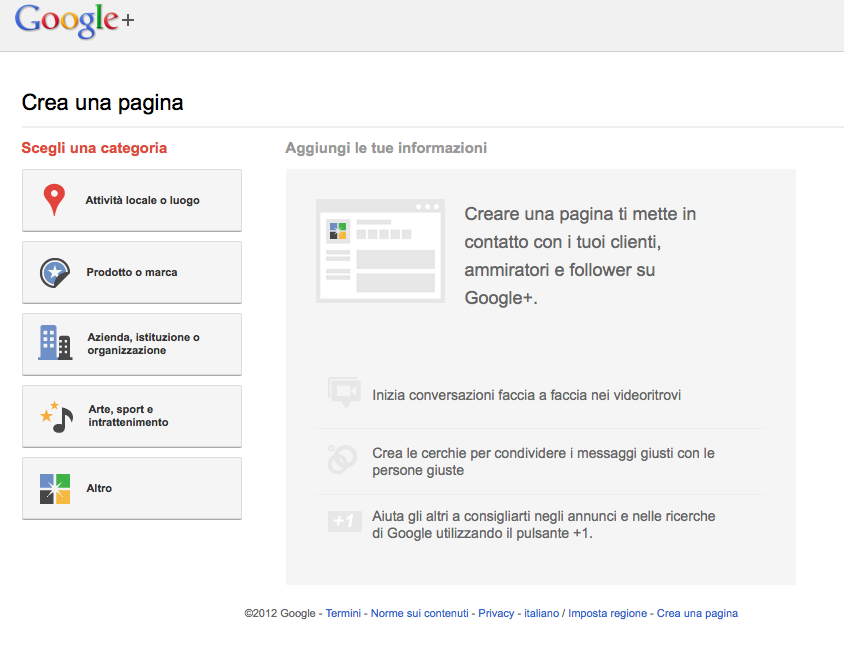Image resolution: width=844 pixels, height=656 pixels.
Task: Click the Scegli una categoria heading
Action: pyautogui.click(x=94, y=148)
